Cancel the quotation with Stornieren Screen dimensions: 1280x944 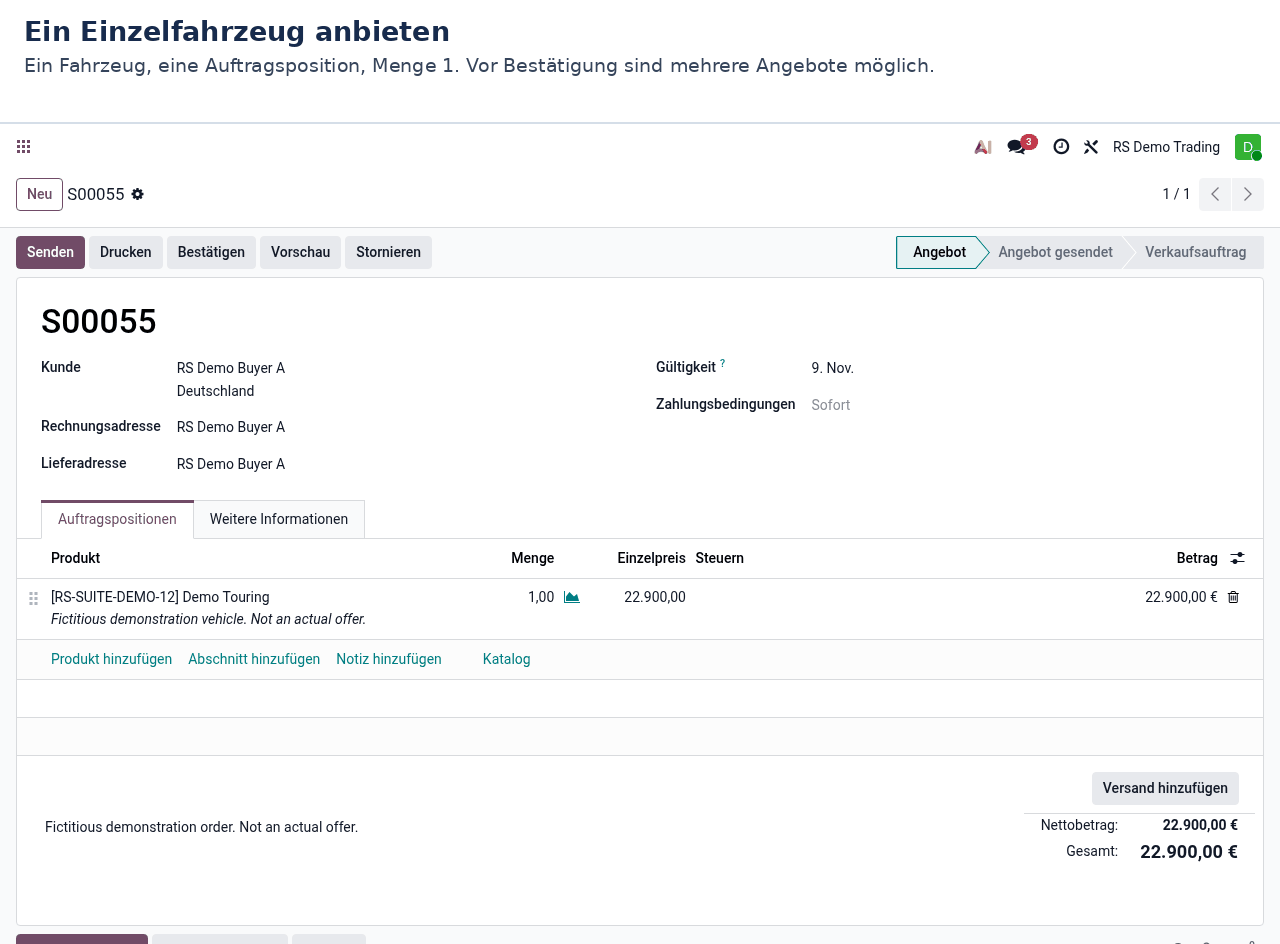tap(388, 252)
